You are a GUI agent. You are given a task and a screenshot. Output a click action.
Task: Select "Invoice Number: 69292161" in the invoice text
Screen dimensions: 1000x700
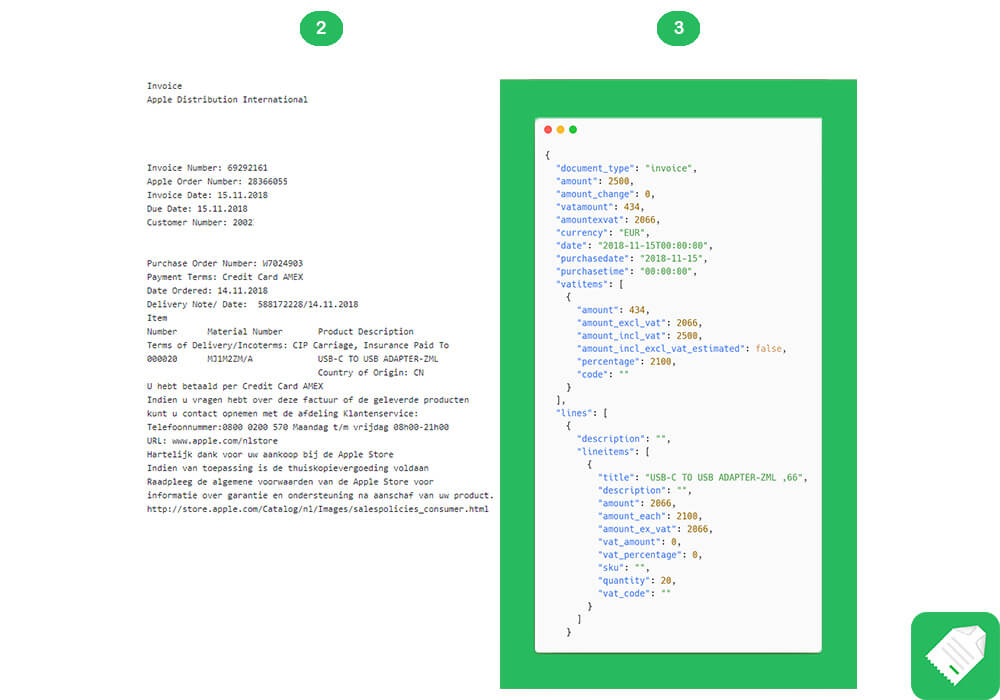[207, 168]
